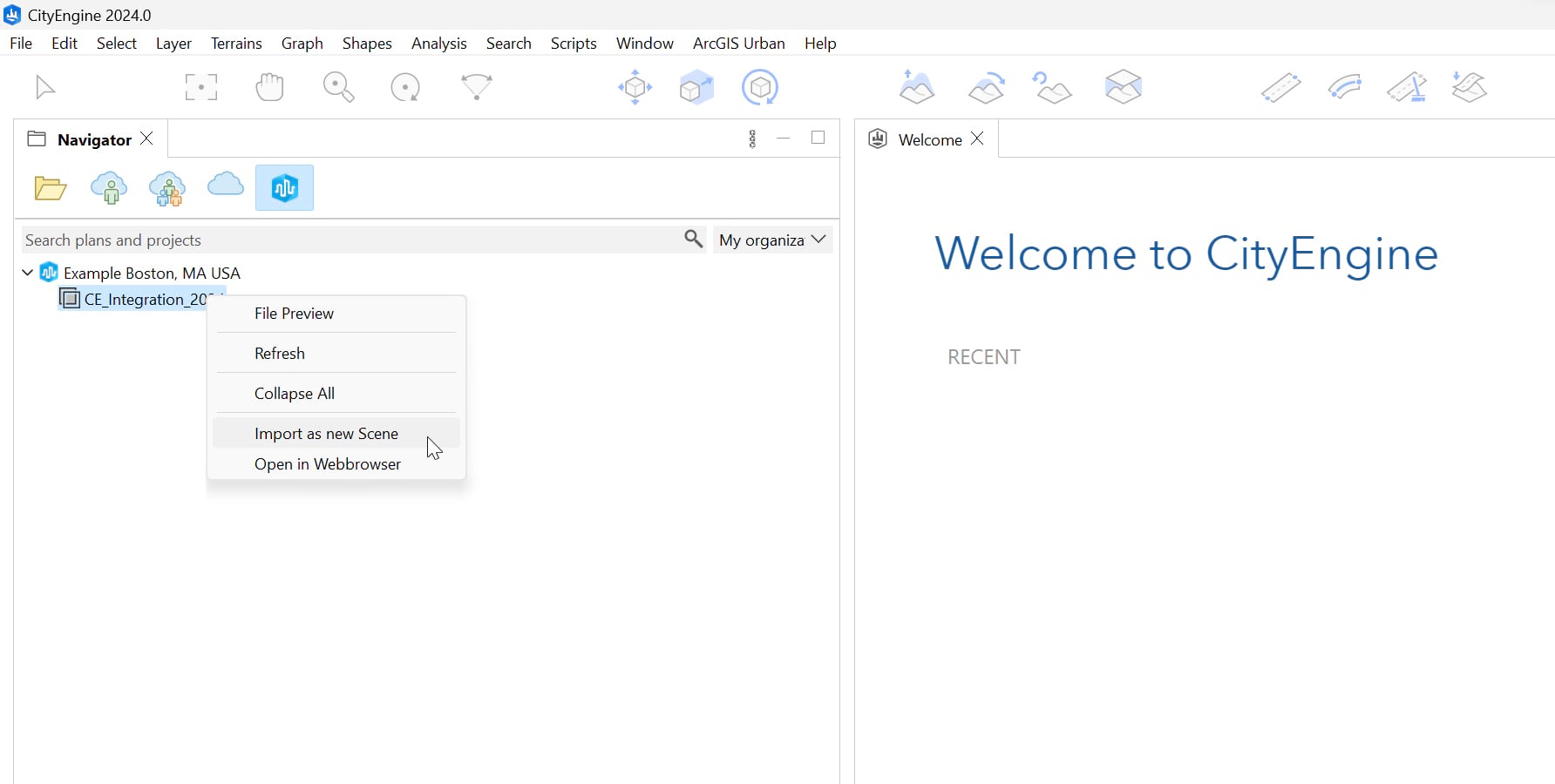Screen dimensions: 1555x784
Task: Select the Scale transform tool
Action: coord(696,87)
